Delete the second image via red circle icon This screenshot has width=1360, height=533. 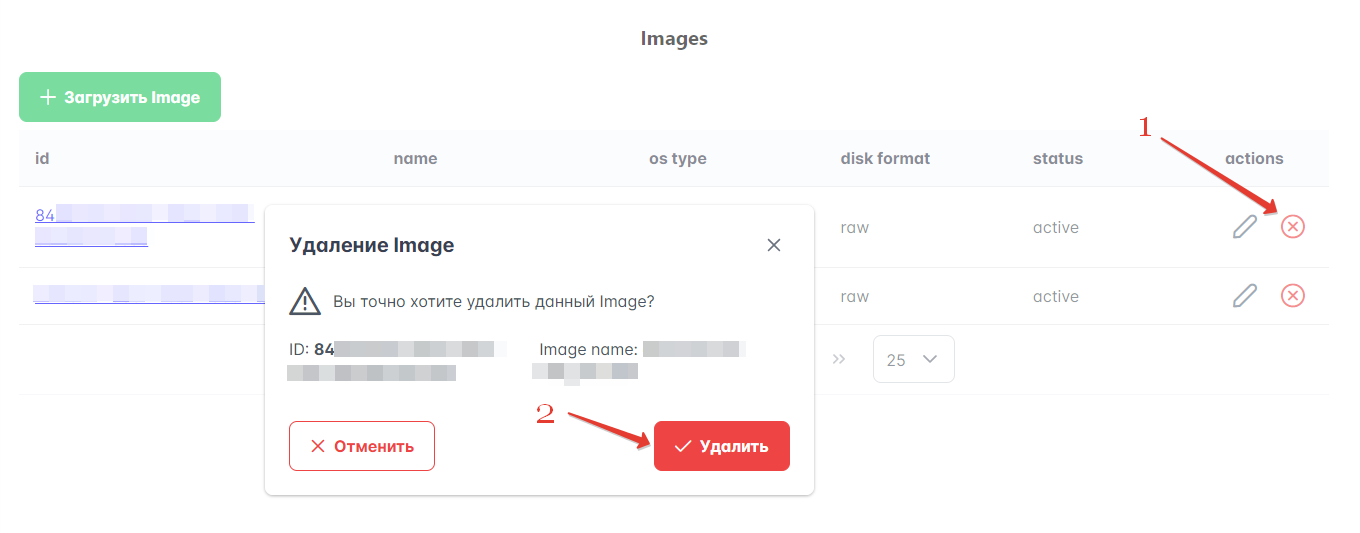pos(1293,296)
